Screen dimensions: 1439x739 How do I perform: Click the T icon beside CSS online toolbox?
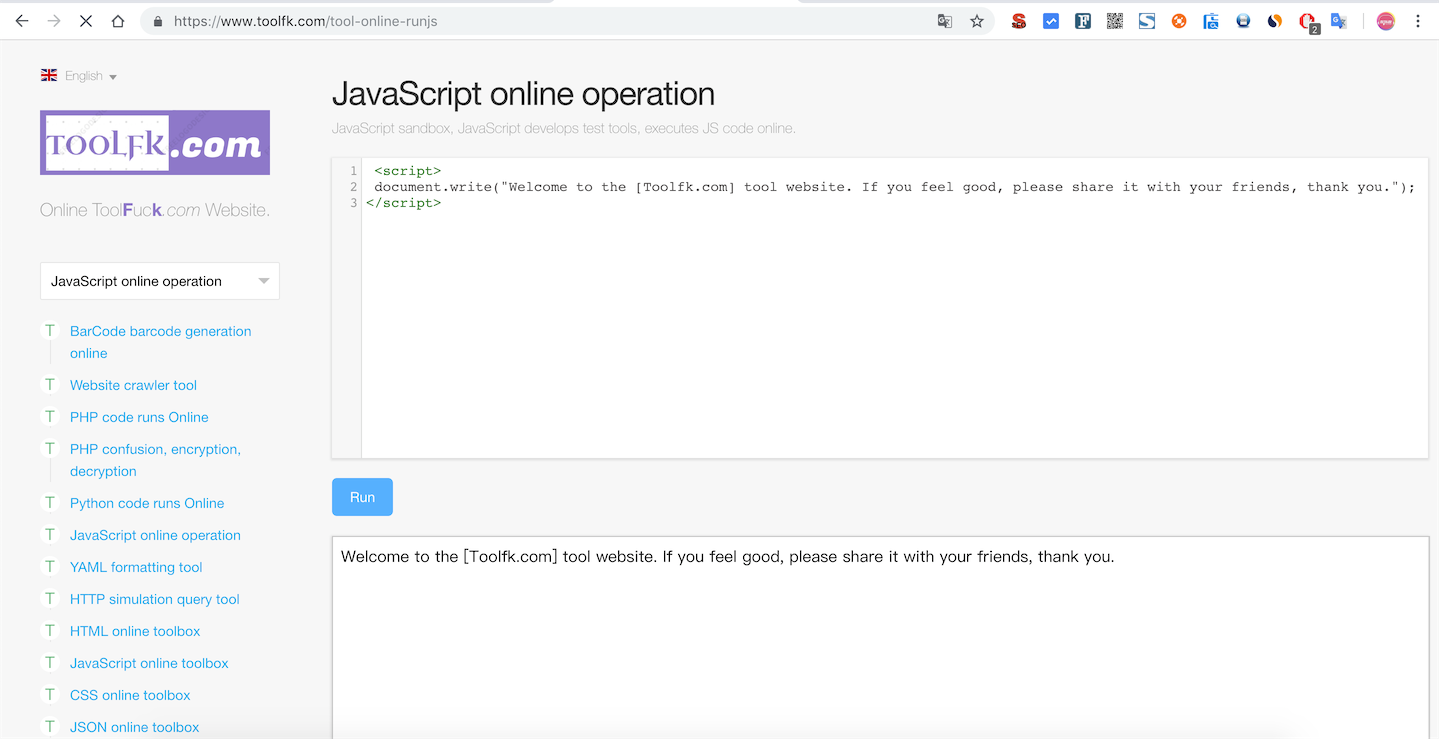pyautogui.click(x=50, y=694)
